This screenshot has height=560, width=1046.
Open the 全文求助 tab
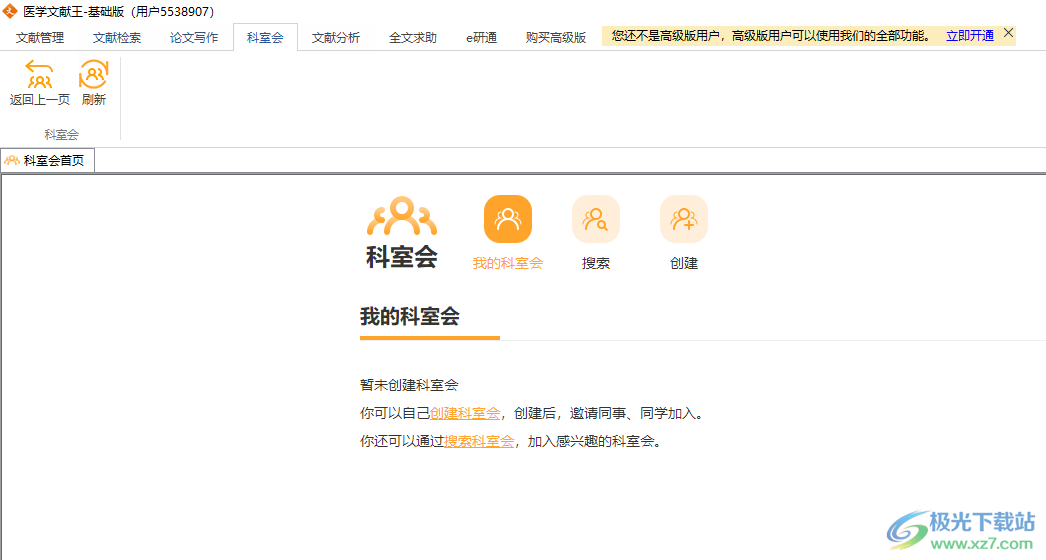pyautogui.click(x=412, y=38)
